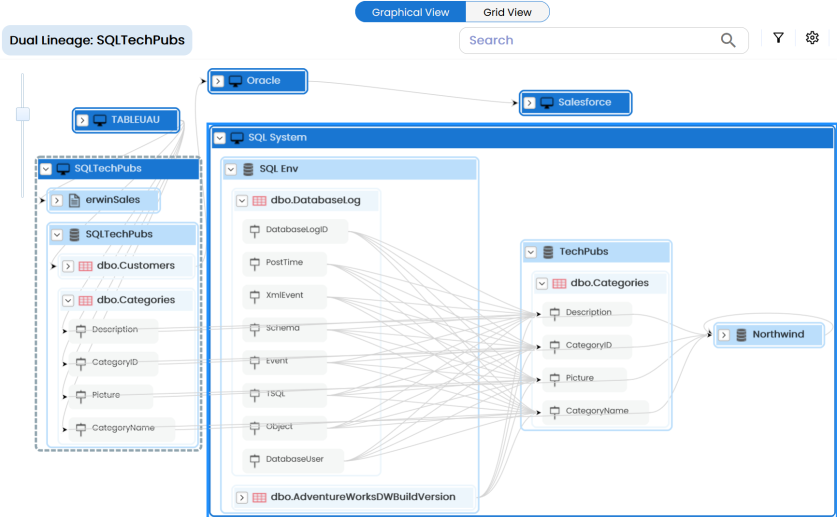837x517 pixels.
Task: Click the TechPubs database icon
Action: click(548, 252)
